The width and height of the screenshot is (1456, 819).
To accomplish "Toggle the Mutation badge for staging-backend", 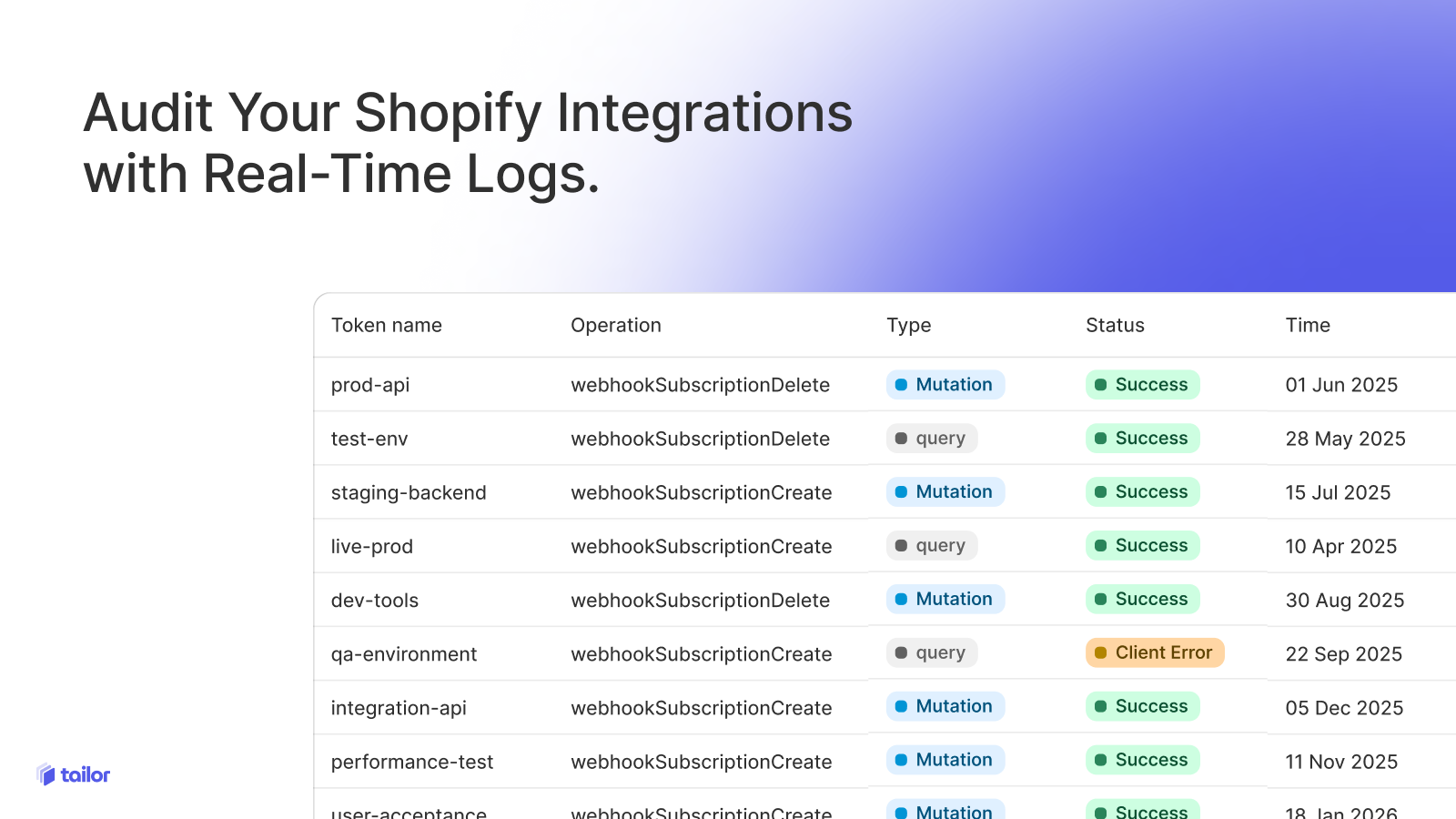I will [945, 491].
